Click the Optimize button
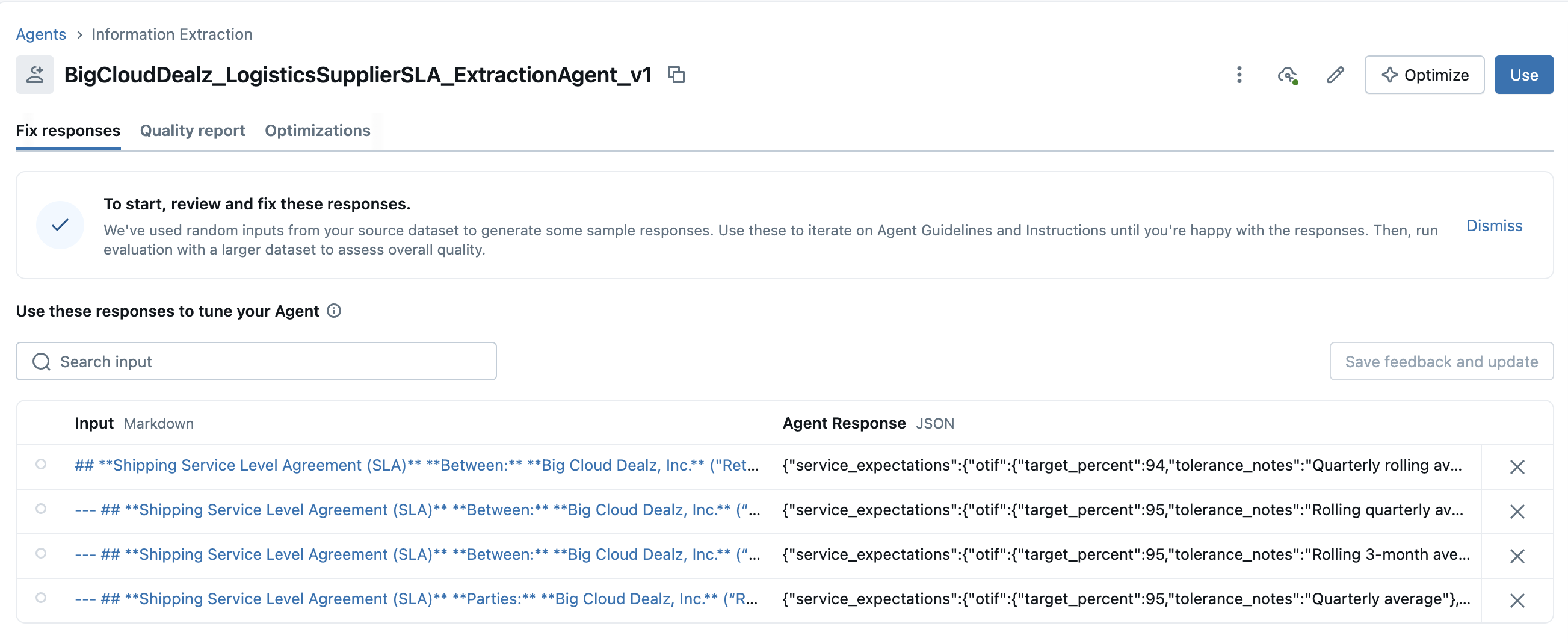This screenshot has width=1568, height=644. pyautogui.click(x=1424, y=75)
